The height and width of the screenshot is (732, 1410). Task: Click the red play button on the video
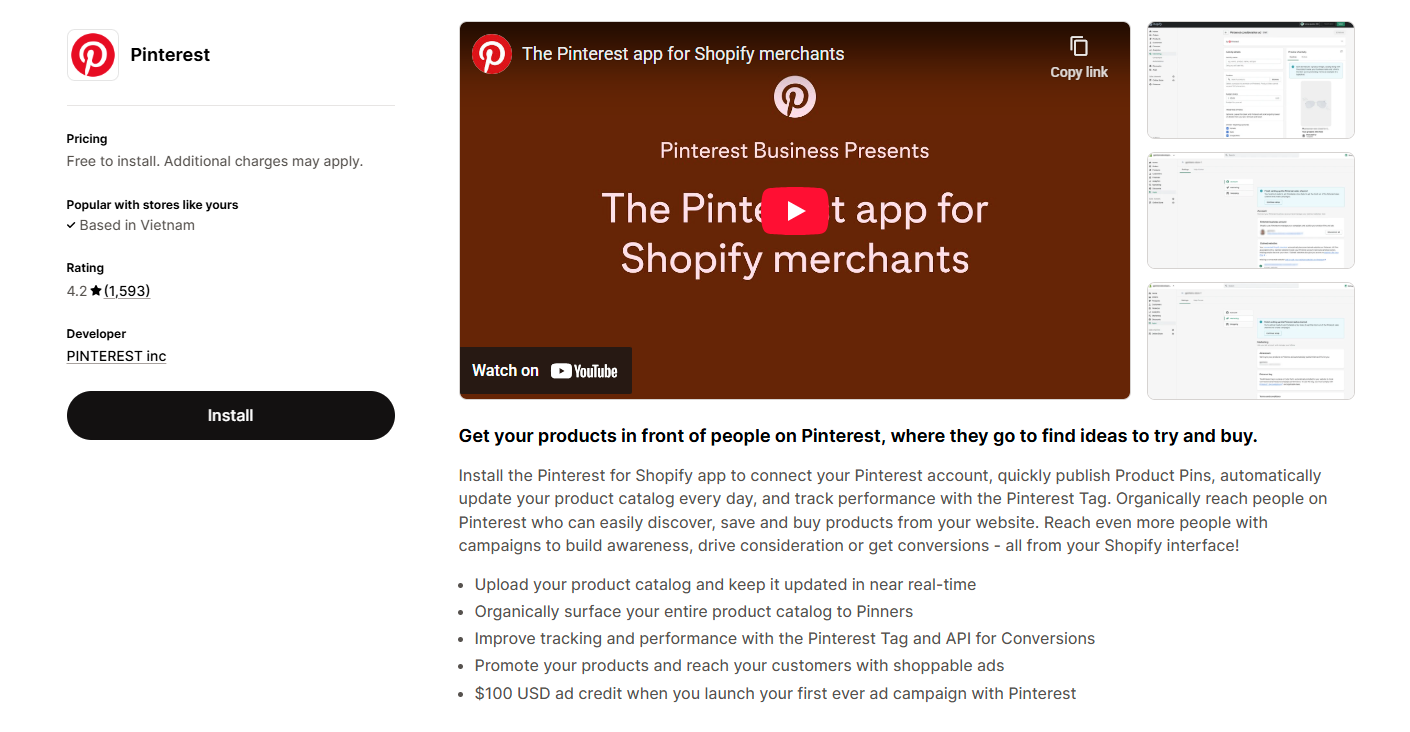[x=794, y=211]
